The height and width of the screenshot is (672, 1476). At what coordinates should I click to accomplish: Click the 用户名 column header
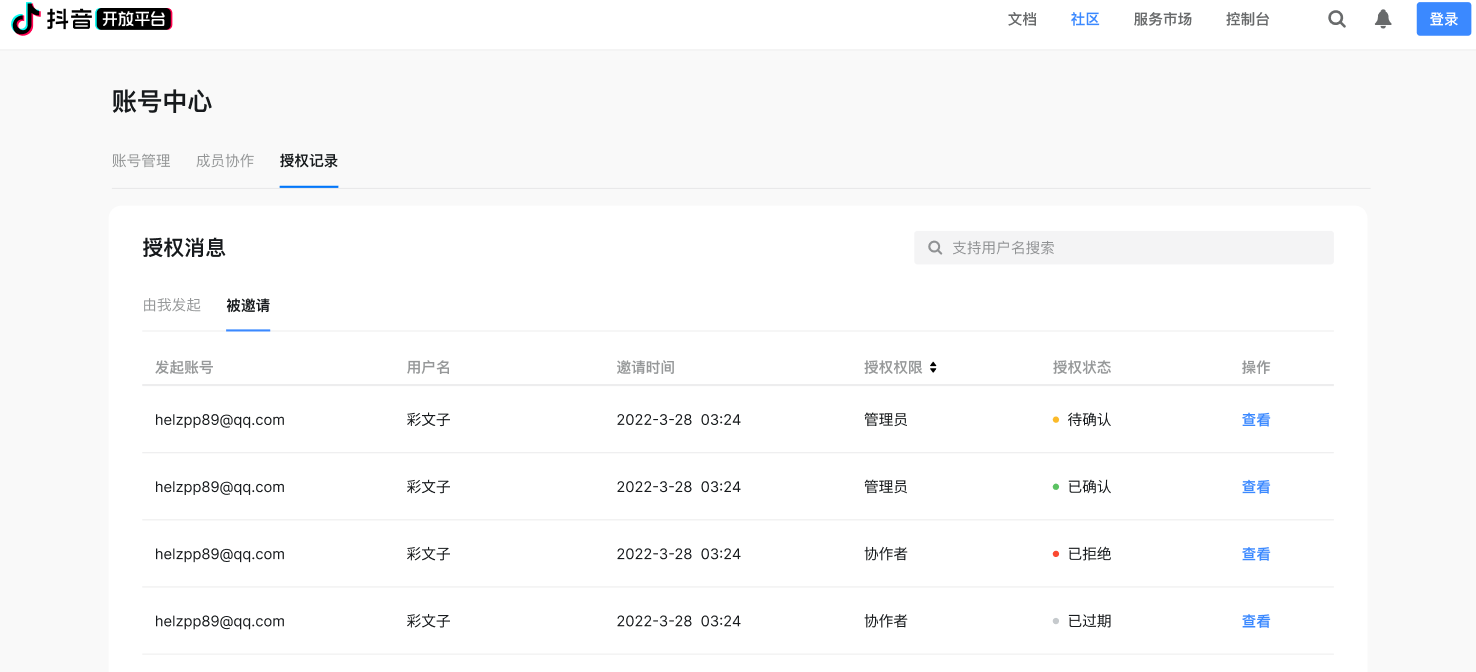click(x=429, y=367)
